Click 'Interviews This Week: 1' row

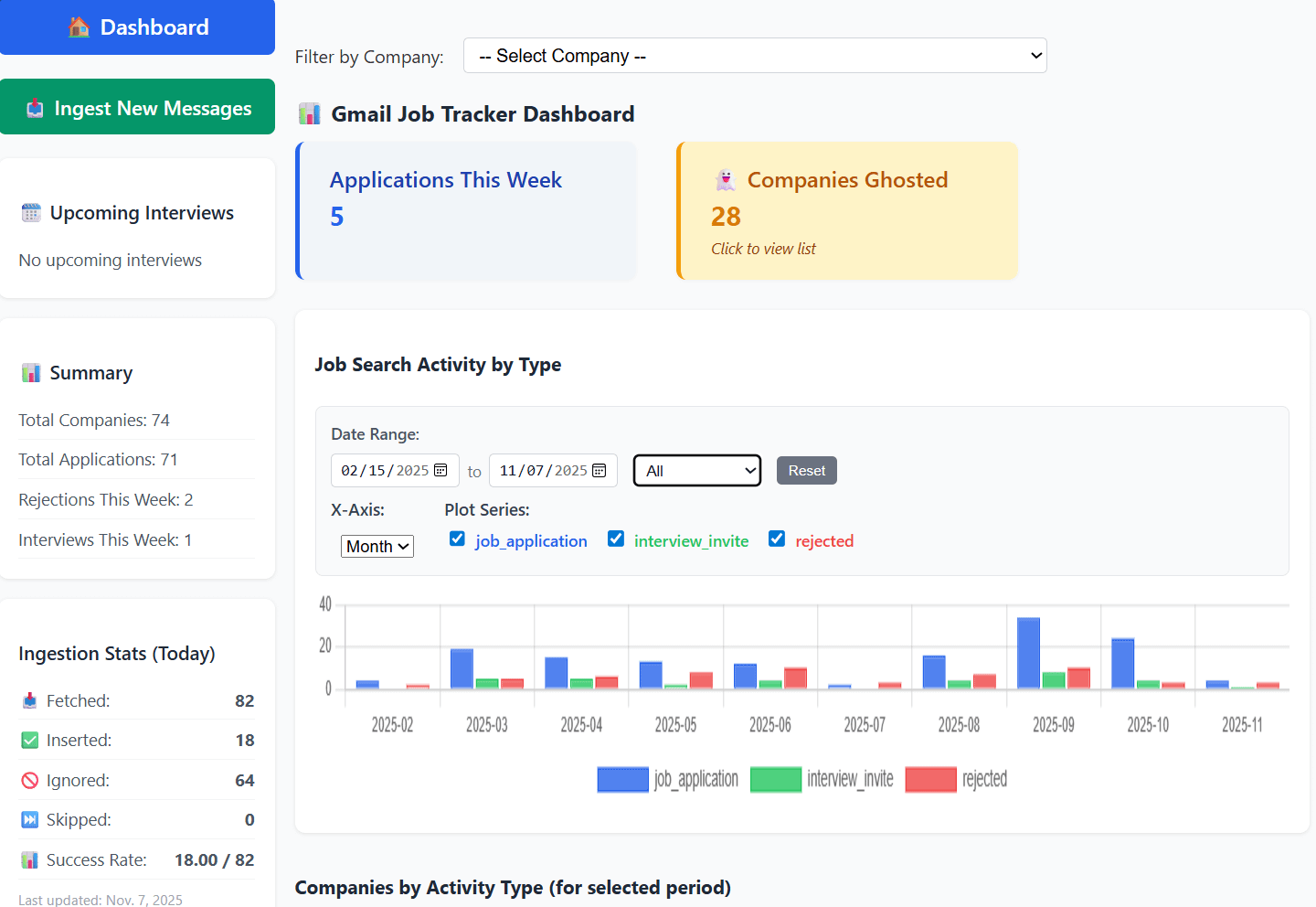[137, 540]
